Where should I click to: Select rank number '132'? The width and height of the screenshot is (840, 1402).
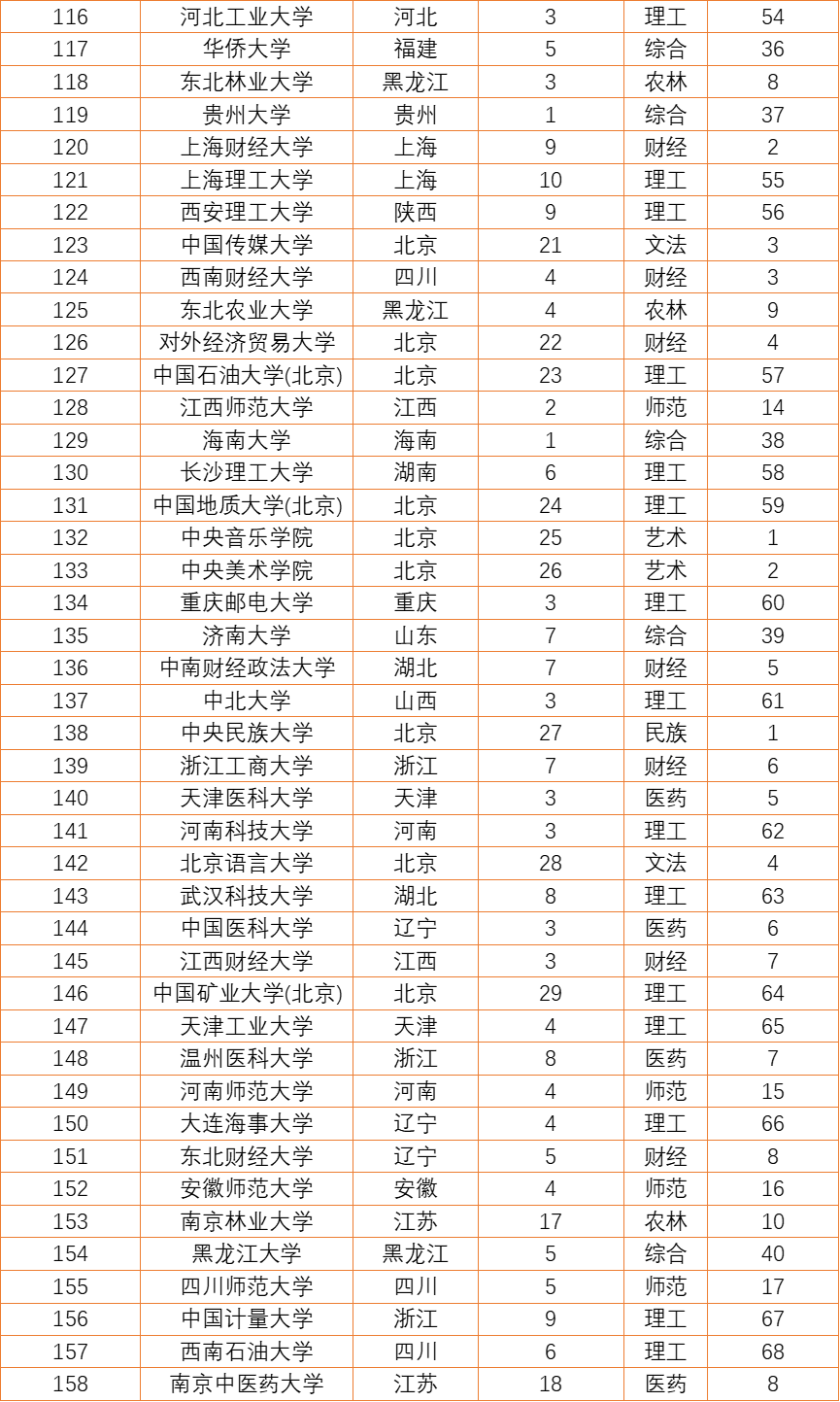pos(70,537)
